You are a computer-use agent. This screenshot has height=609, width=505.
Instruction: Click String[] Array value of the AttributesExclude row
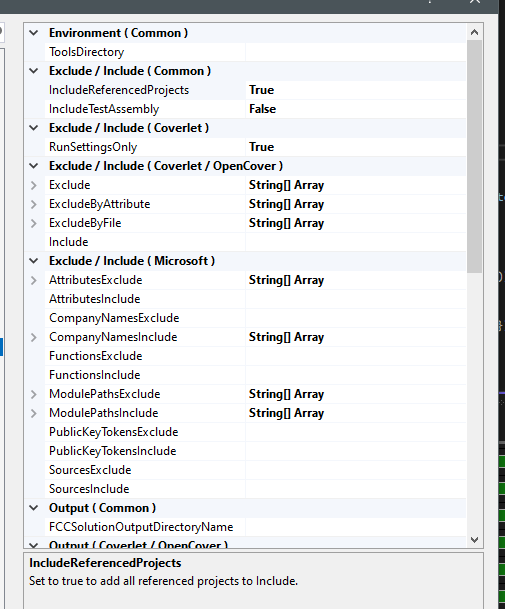(x=286, y=280)
